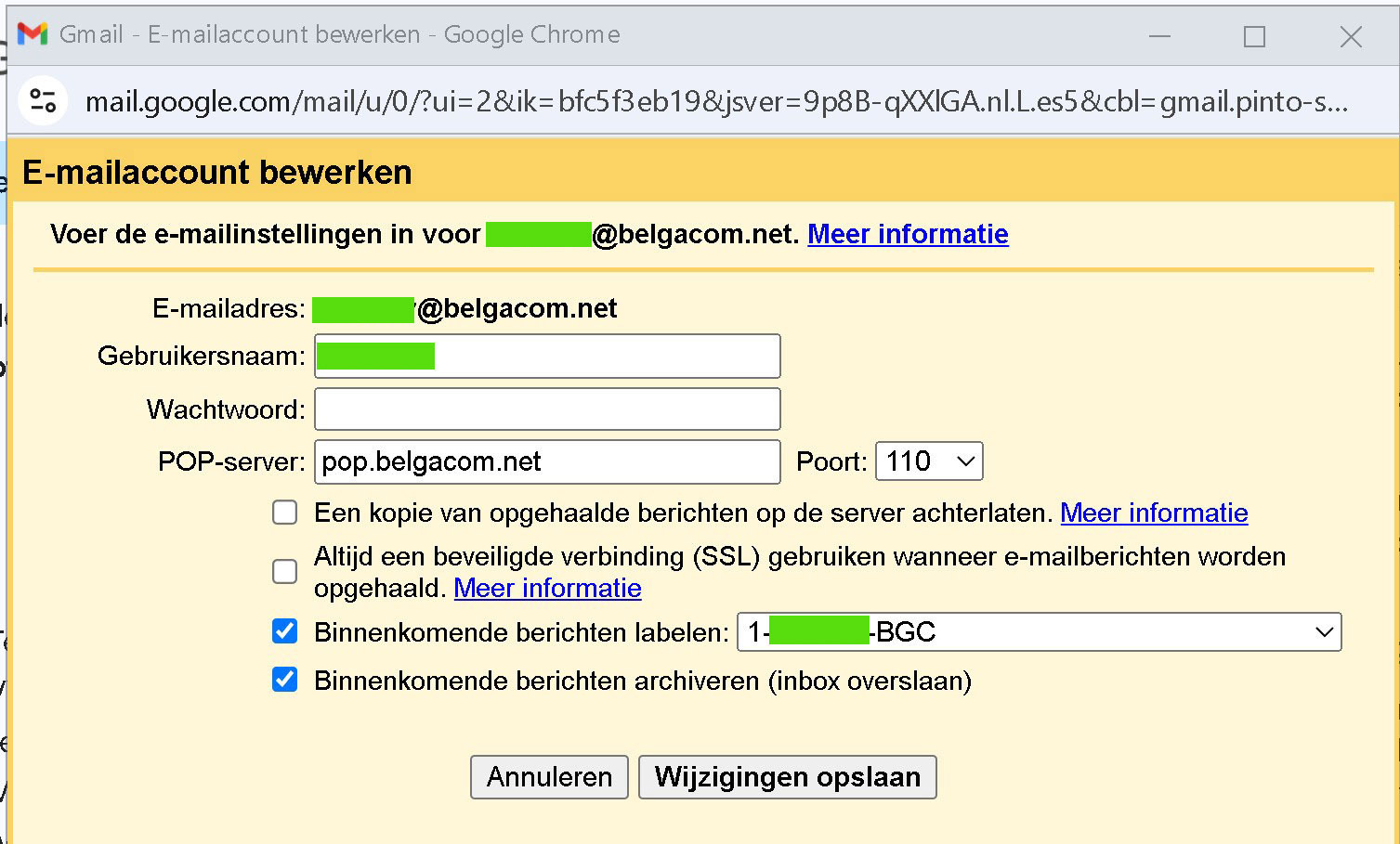Viewport: 1400px width, 844px height.
Task: Uncheck Binnenkomende berichten labelen checkbox
Action: coord(285,631)
